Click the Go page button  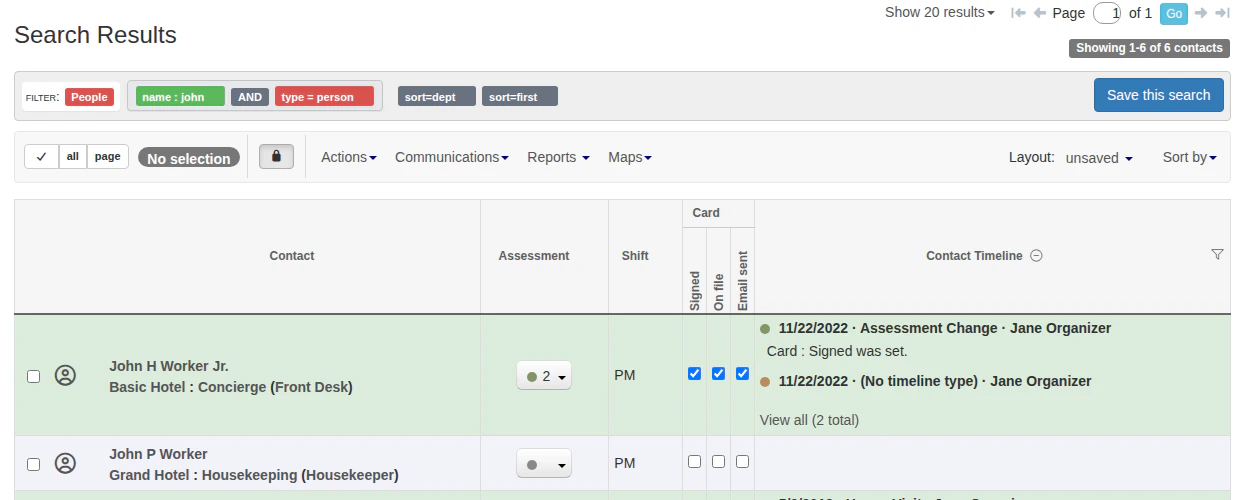click(1173, 13)
